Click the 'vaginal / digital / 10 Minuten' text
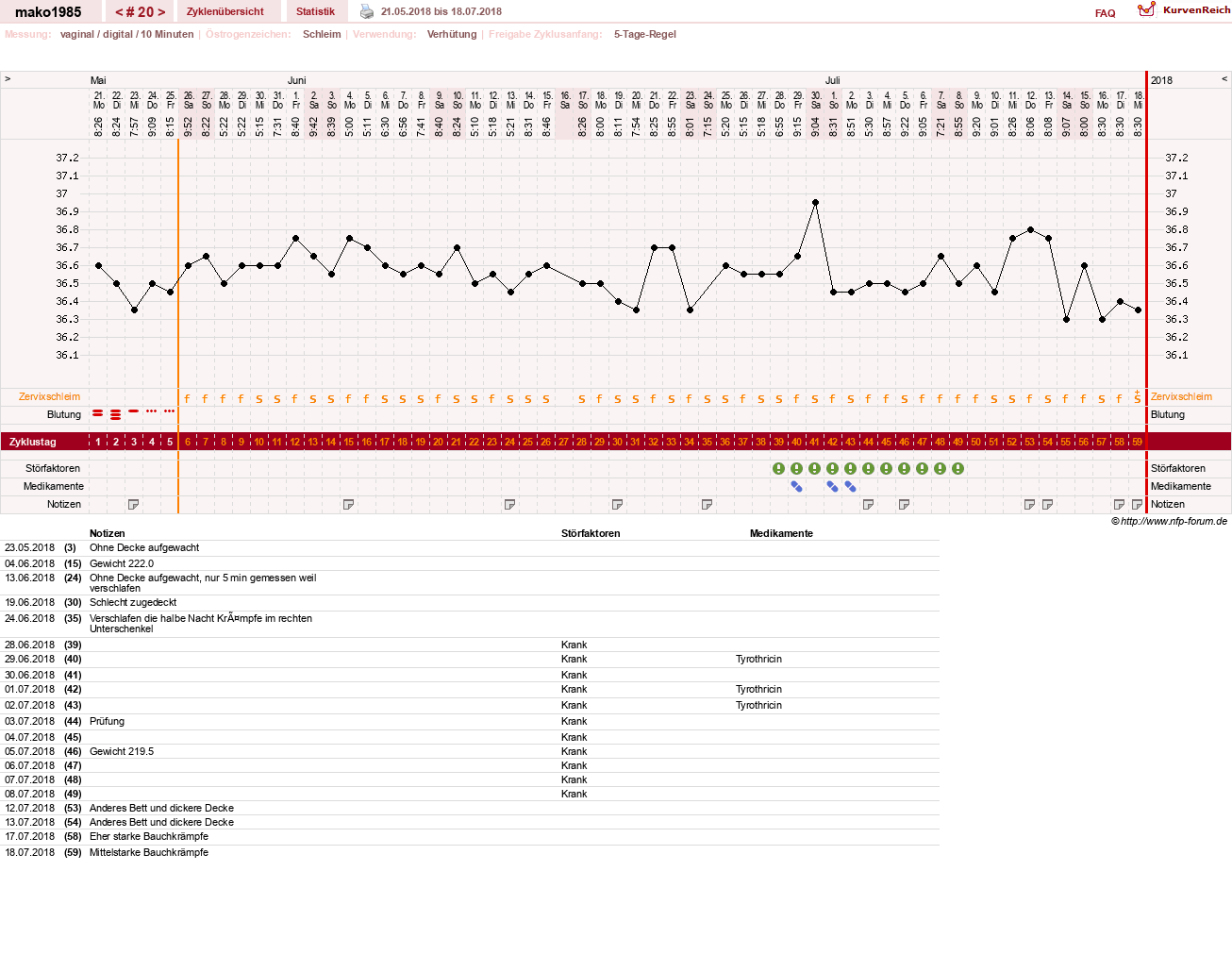The height and width of the screenshot is (955, 1232). click(127, 35)
